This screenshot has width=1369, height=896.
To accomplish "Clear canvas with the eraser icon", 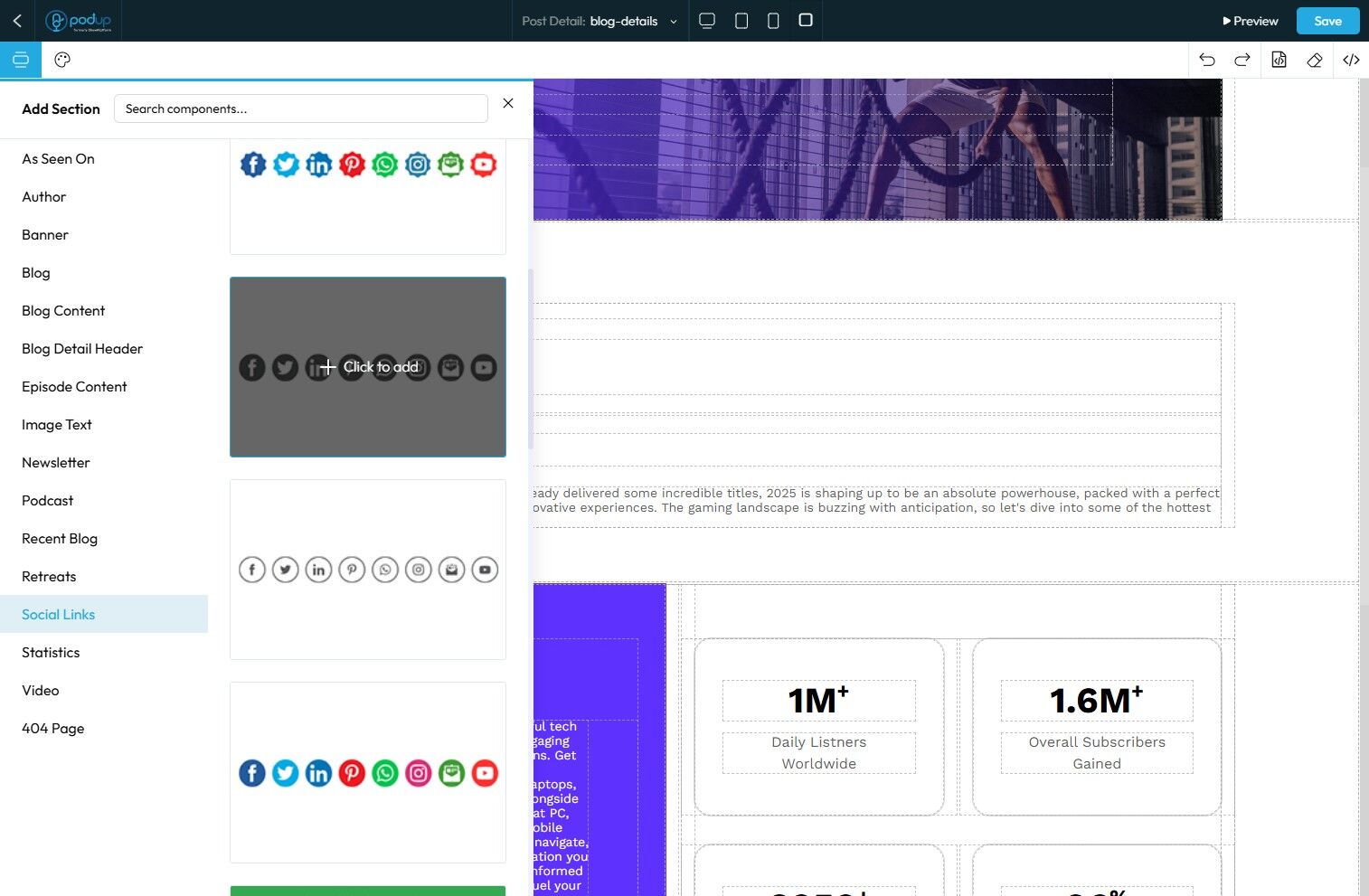I will [x=1315, y=60].
